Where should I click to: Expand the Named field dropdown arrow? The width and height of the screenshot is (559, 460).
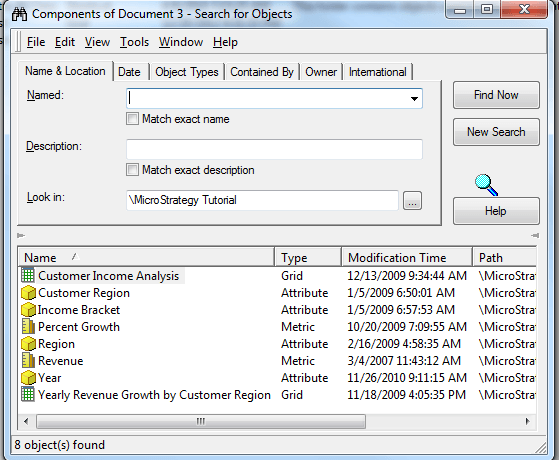(414, 98)
